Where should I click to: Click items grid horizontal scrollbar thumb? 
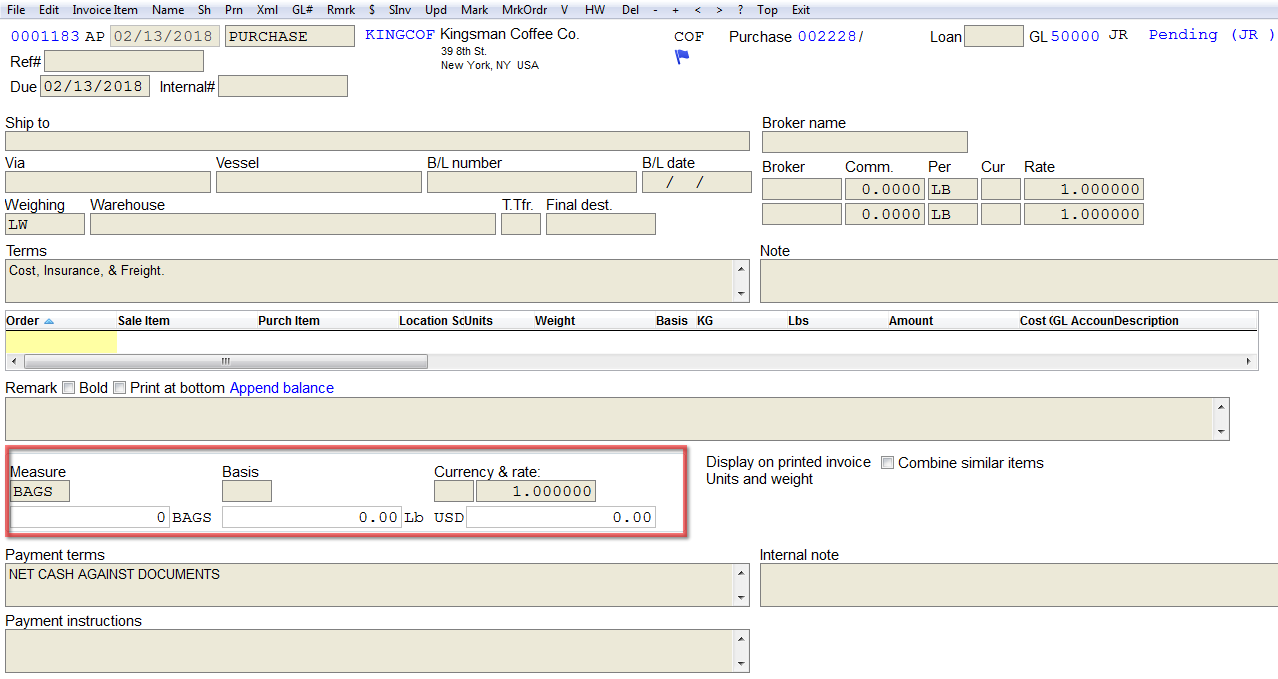(225, 361)
